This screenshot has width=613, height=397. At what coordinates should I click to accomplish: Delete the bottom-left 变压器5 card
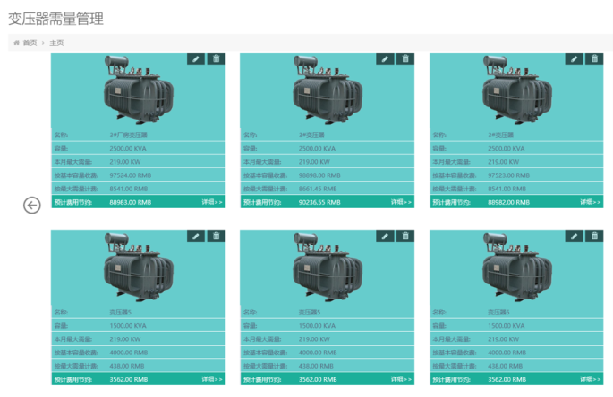(216, 236)
